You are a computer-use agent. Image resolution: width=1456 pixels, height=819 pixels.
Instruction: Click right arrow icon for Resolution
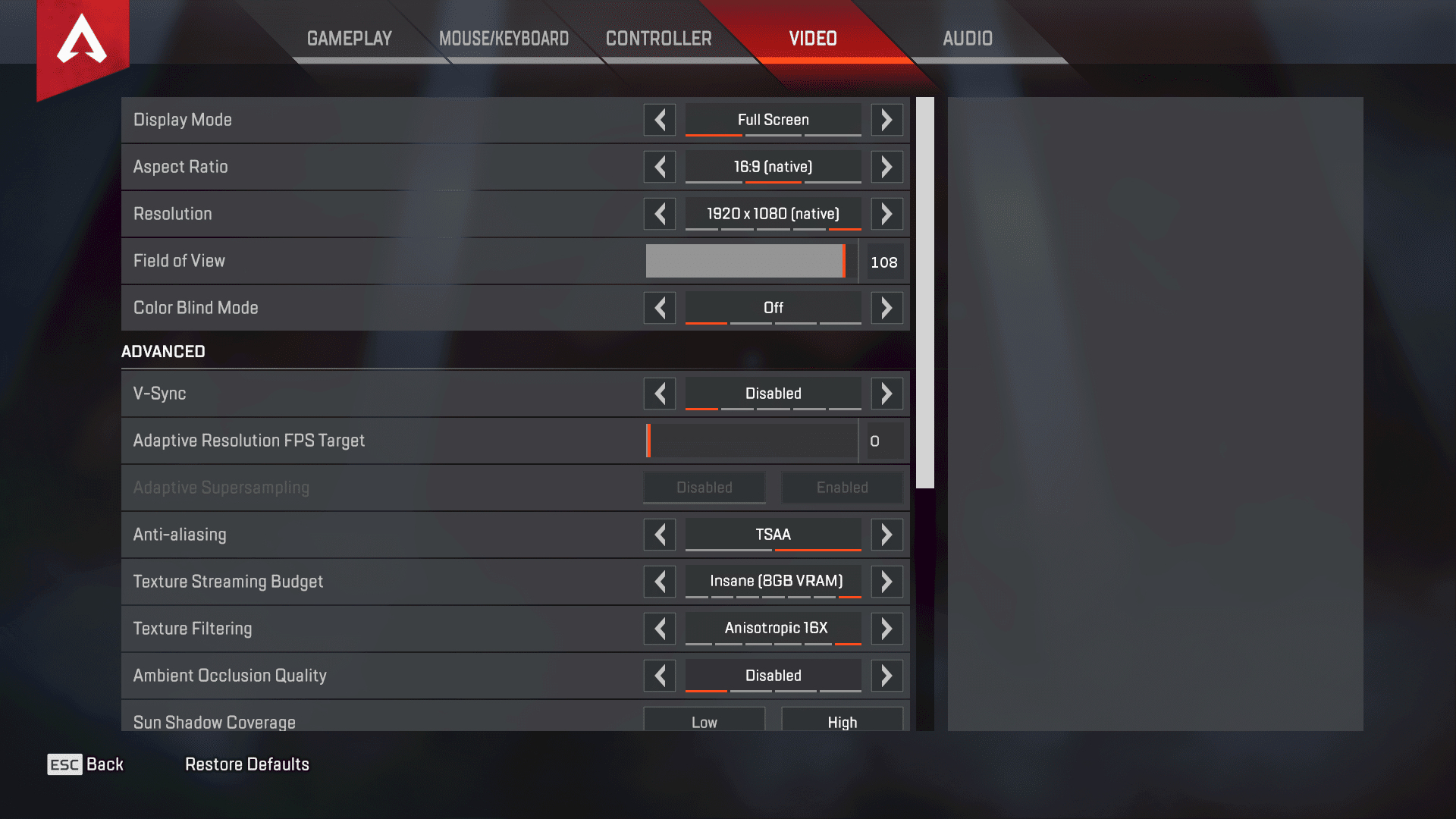click(886, 214)
